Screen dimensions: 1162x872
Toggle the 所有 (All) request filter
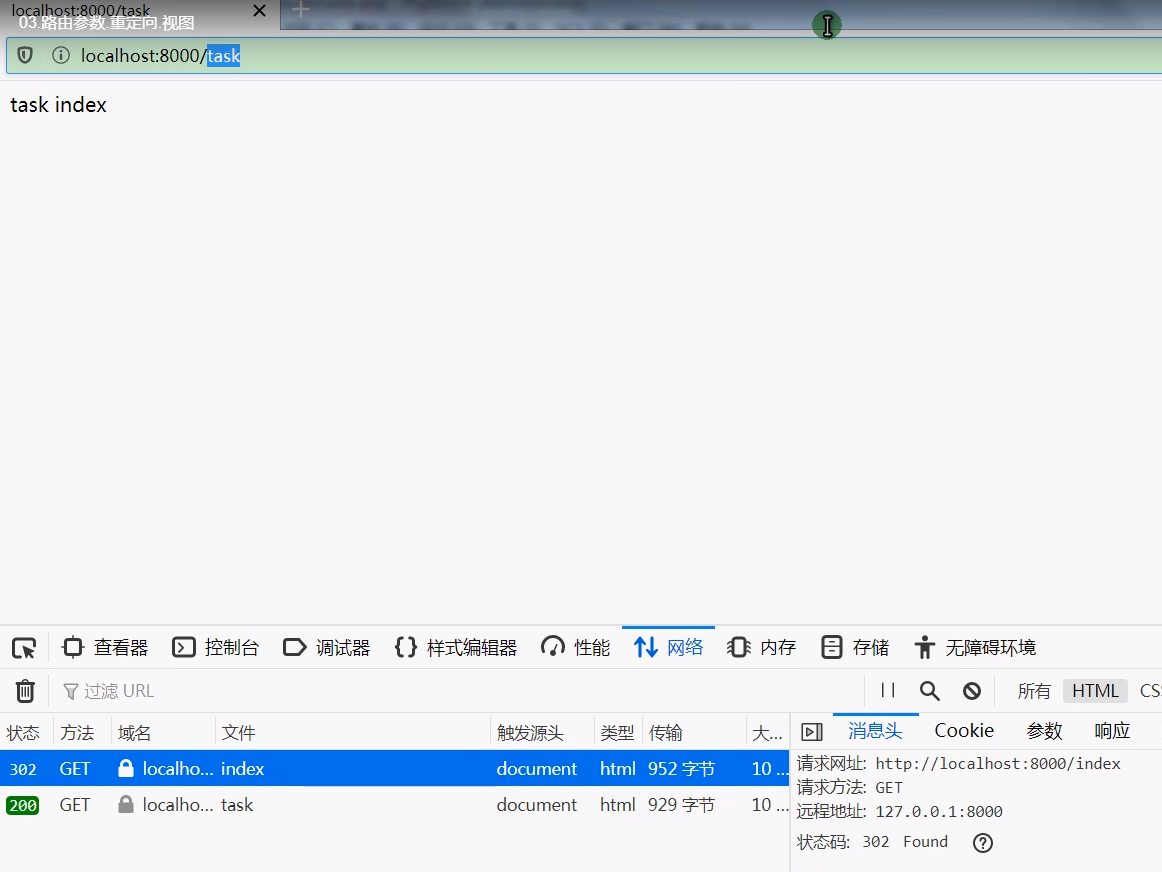pyautogui.click(x=1034, y=691)
